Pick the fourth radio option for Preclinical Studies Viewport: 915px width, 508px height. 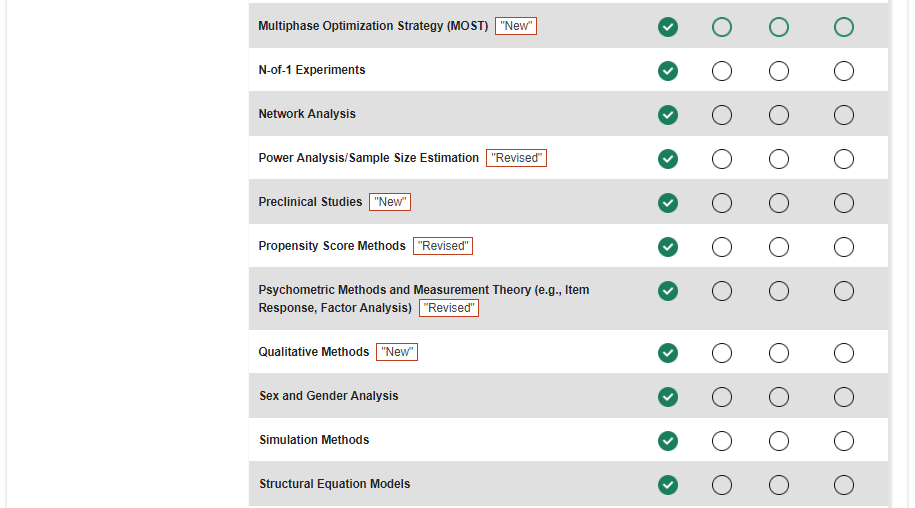click(844, 203)
